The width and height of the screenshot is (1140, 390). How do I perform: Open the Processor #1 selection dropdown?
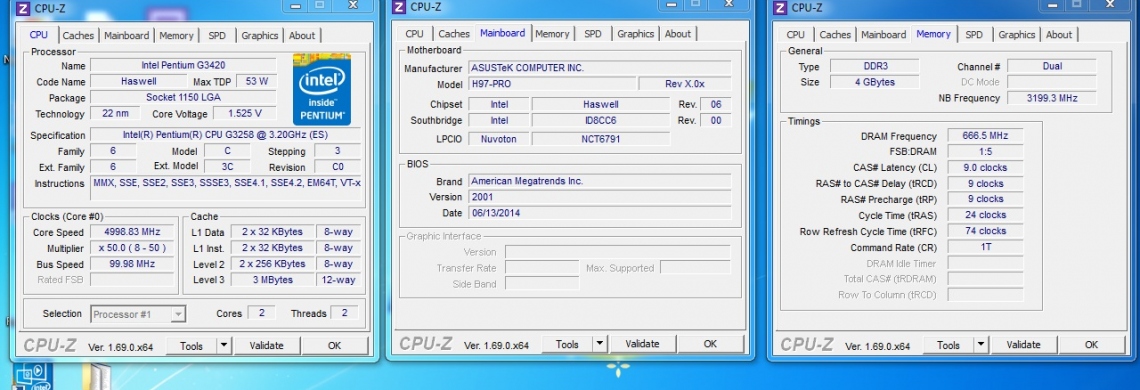(x=138, y=314)
